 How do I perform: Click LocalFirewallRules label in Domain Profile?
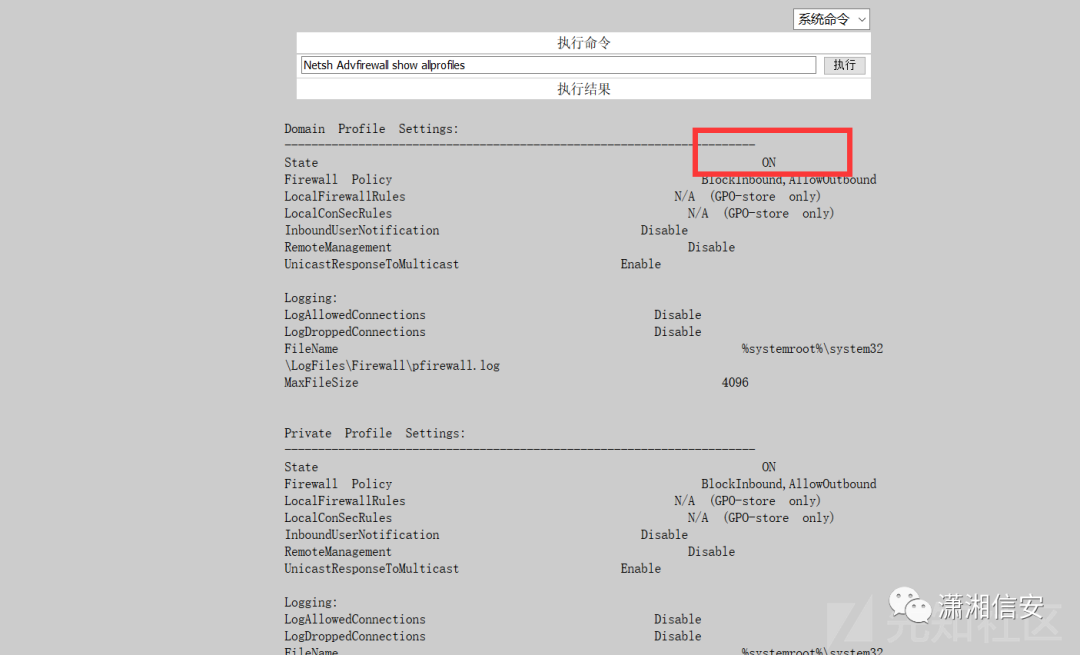[x=344, y=196]
